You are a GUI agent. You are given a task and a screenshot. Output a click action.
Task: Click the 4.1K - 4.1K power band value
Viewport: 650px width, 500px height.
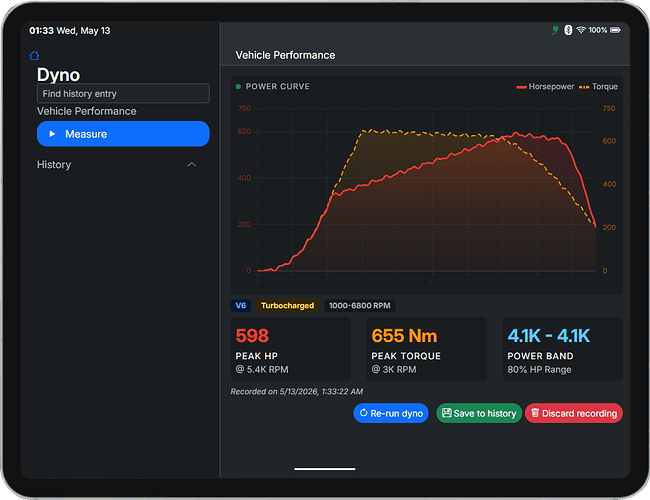[x=548, y=336]
